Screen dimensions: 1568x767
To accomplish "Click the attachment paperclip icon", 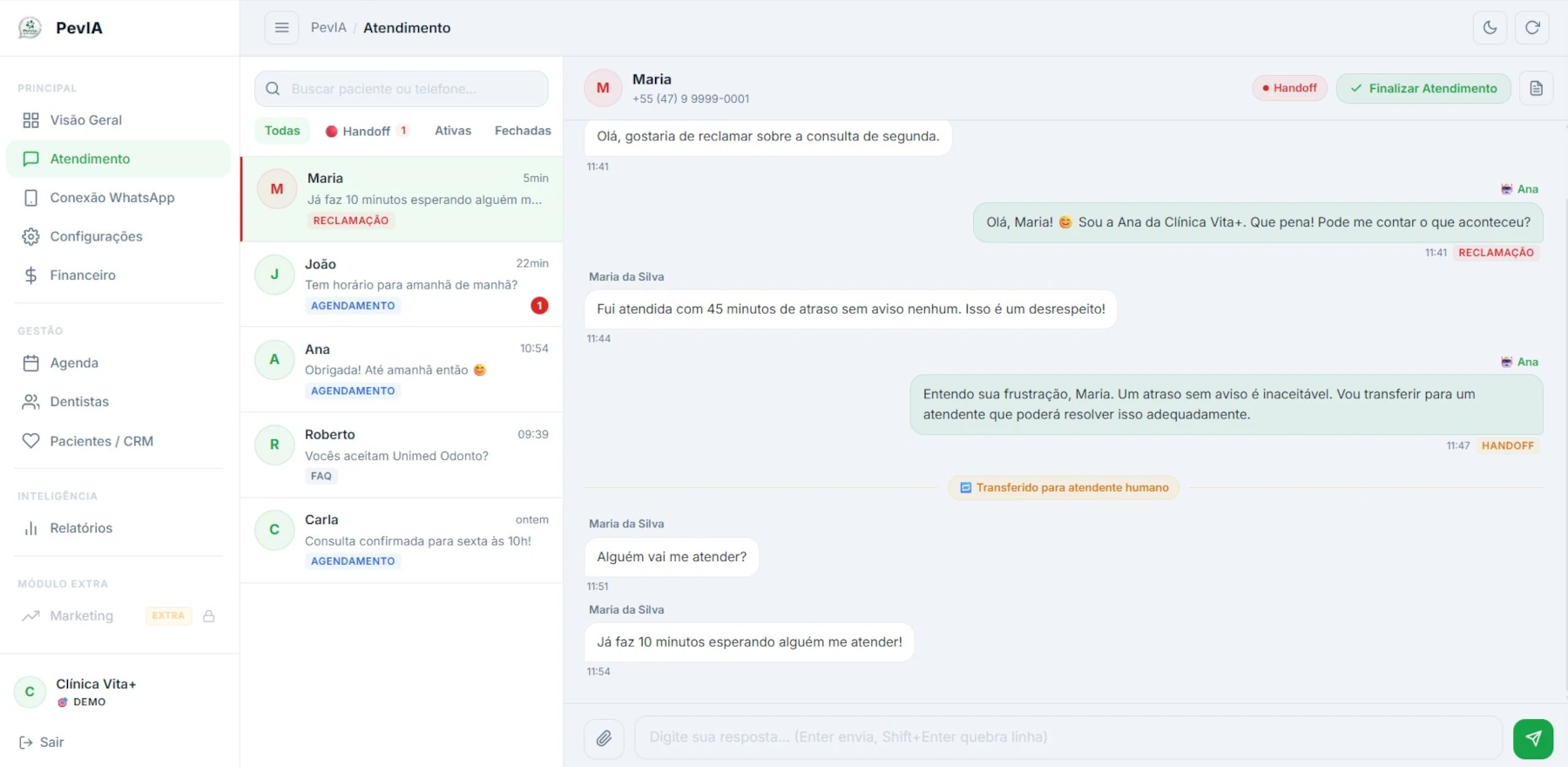I will [604, 738].
